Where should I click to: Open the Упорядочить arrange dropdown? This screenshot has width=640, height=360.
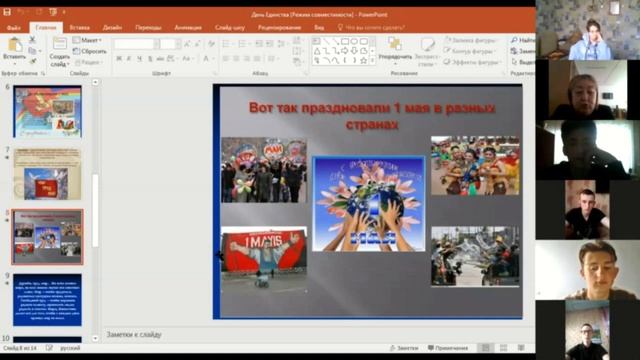point(395,50)
